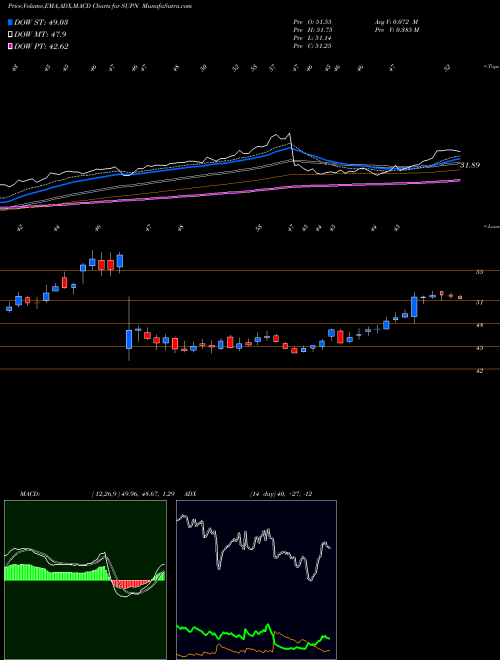Click the 45 price axis label
Screen dimensions: 500x660
click(479, 348)
